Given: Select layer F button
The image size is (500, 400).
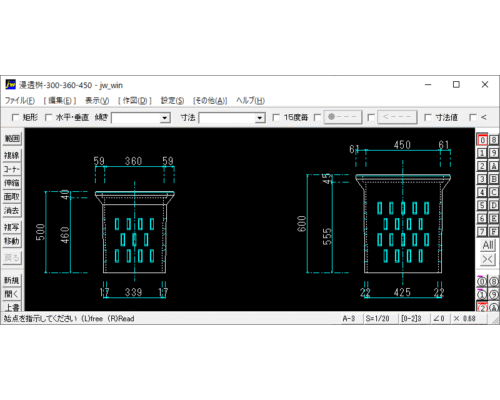Looking at the screenshot, I should pyautogui.click(x=494, y=231).
